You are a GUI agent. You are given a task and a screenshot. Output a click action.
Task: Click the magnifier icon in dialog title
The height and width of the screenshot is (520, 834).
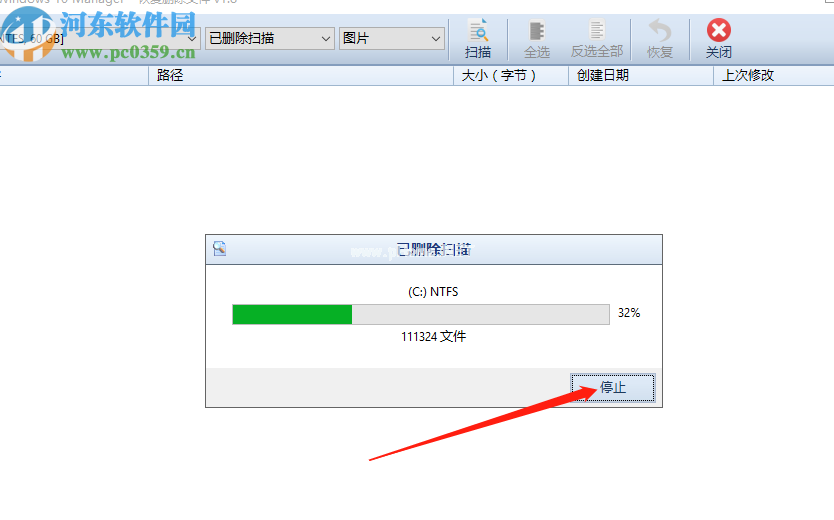click(220, 248)
